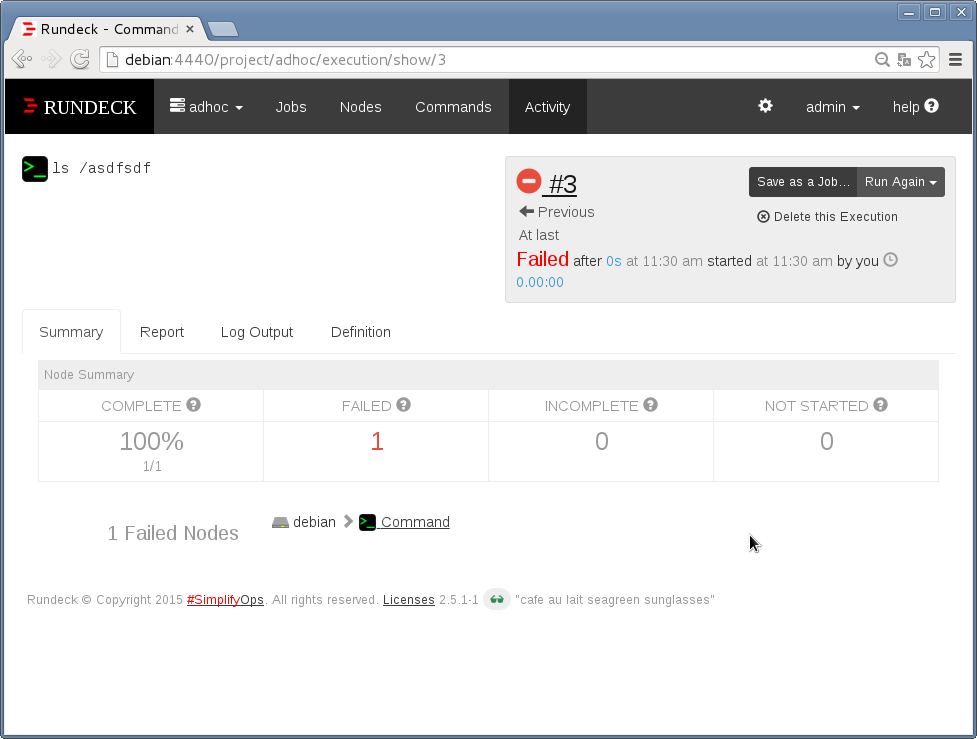The width and height of the screenshot is (977, 739).
Task: Click the browser back arrow
Action: pyautogui.click(x=22, y=59)
